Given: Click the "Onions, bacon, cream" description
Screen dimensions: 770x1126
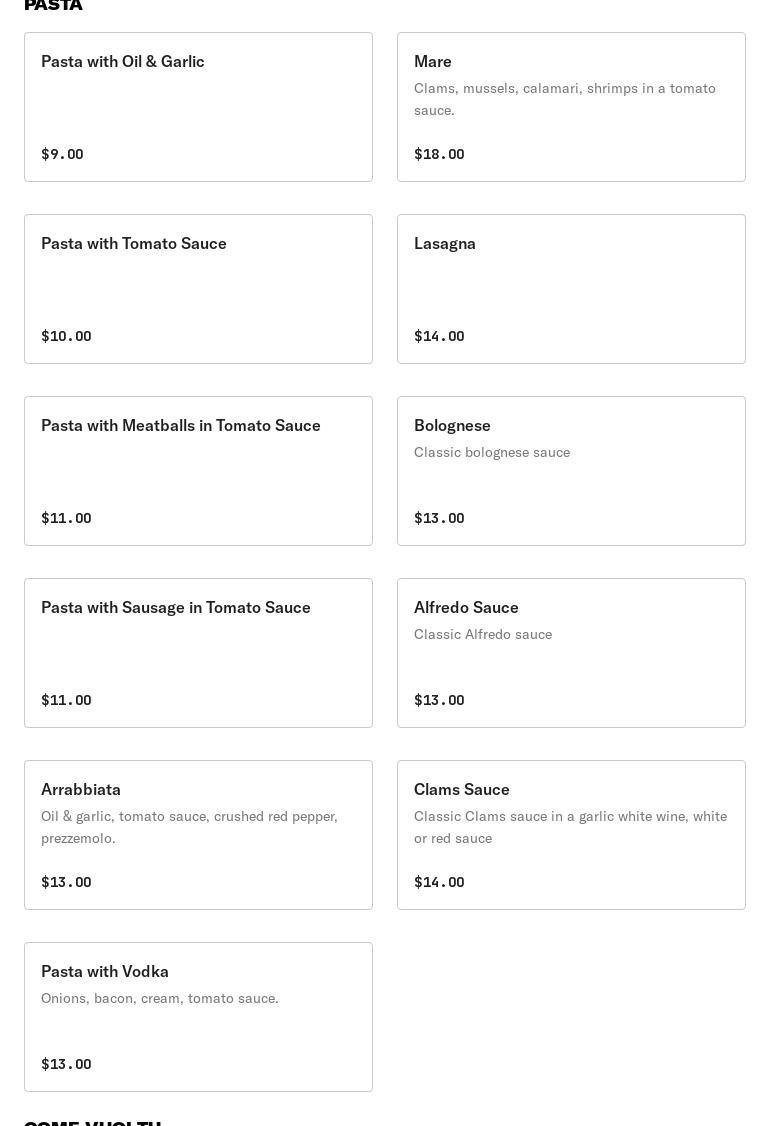Looking at the screenshot, I should tap(160, 998).
